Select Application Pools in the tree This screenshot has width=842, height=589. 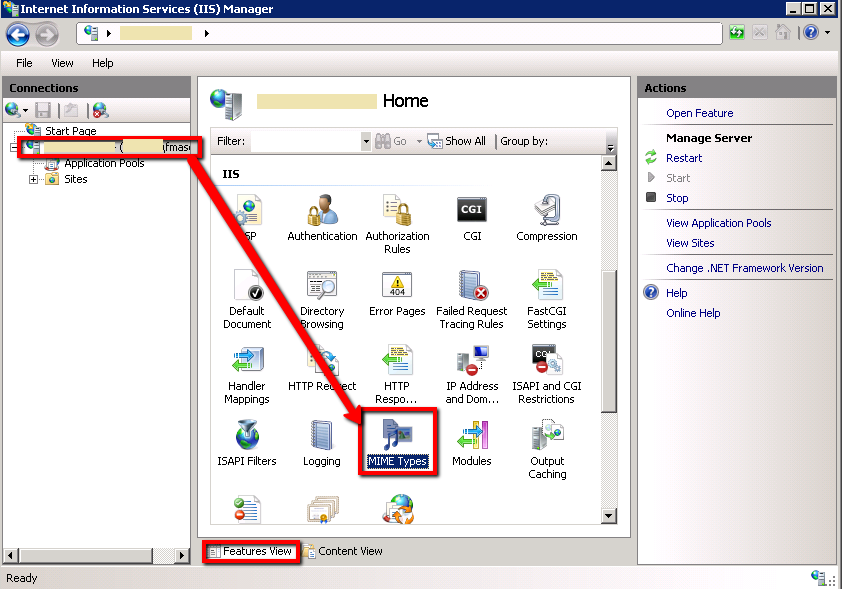click(x=104, y=163)
